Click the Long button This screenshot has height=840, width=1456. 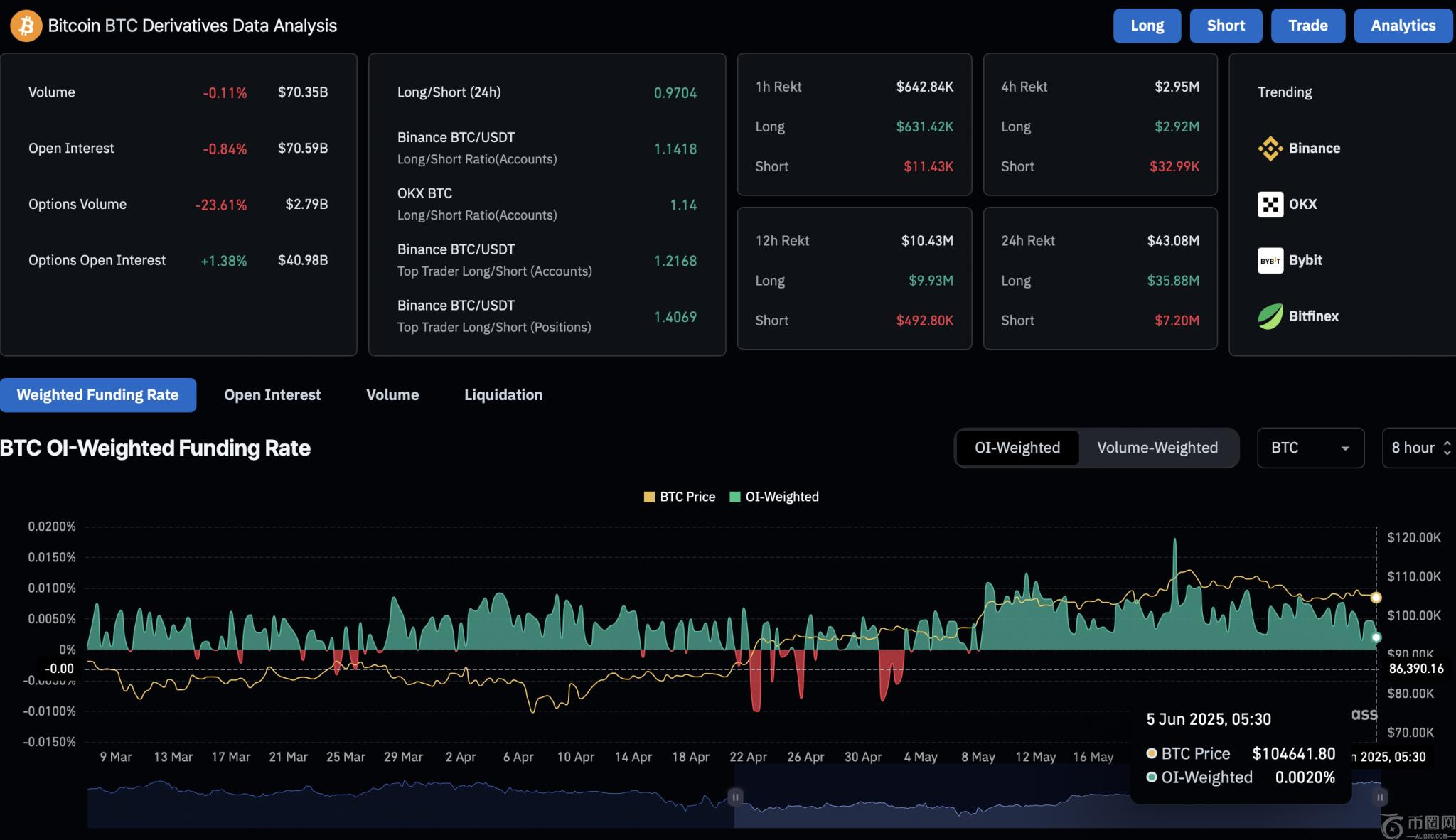pyautogui.click(x=1147, y=26)
